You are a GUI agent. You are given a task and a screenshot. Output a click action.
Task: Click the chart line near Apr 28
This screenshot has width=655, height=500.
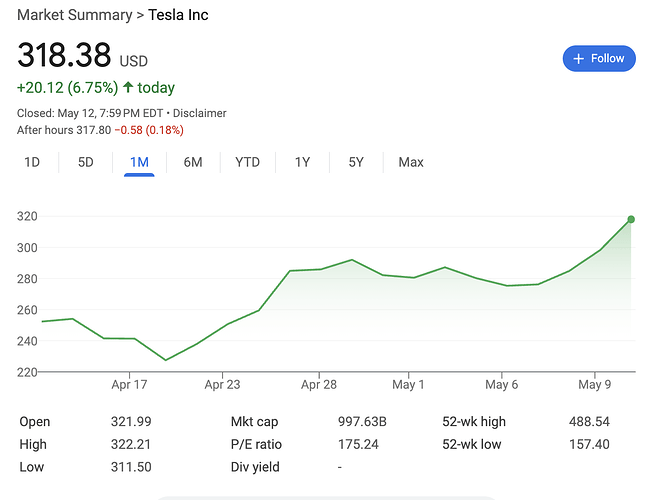[320, 269]
